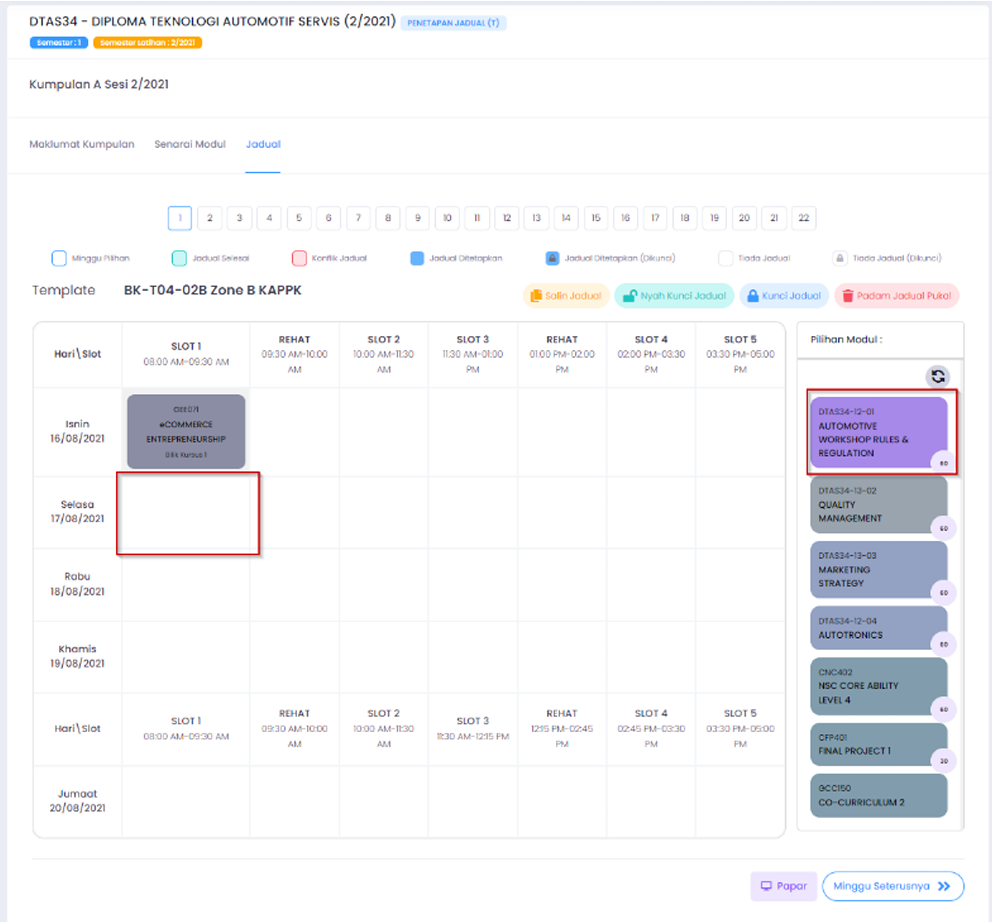The height and width of the screenshot is (922, 992).
Task: Click the Jadual Ditetapkan (Dikunci) legend lock icon
Action: [552, 258]
